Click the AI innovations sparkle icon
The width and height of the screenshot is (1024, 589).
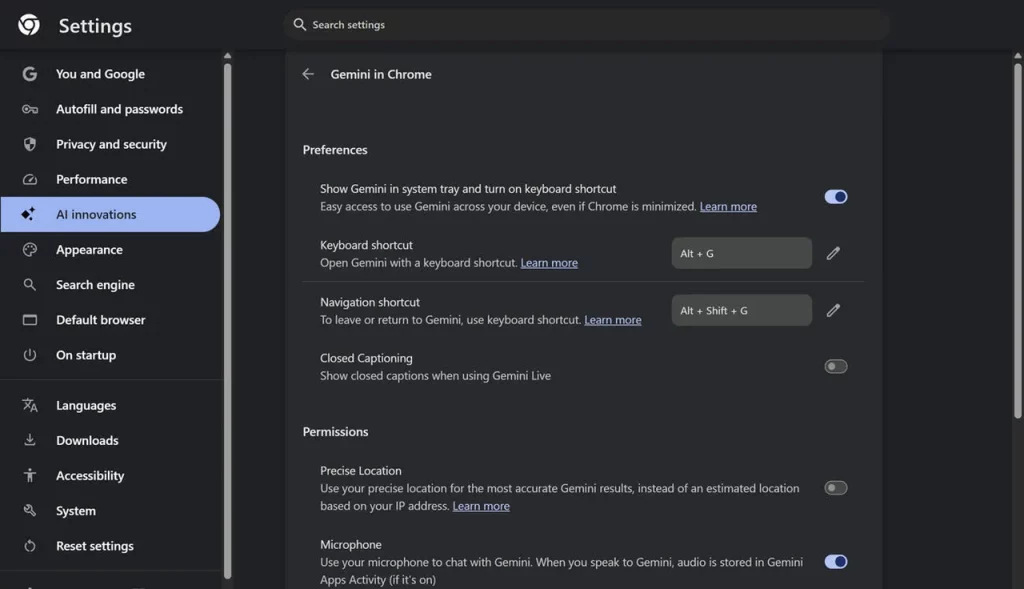tap(29, 214)
